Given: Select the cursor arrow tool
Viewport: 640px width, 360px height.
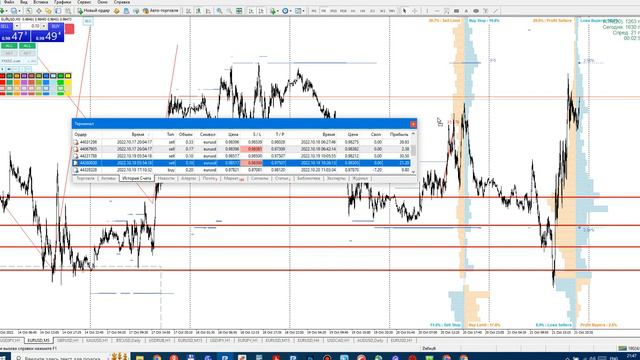Looking at the screenshot, I should tap(404, 11).
